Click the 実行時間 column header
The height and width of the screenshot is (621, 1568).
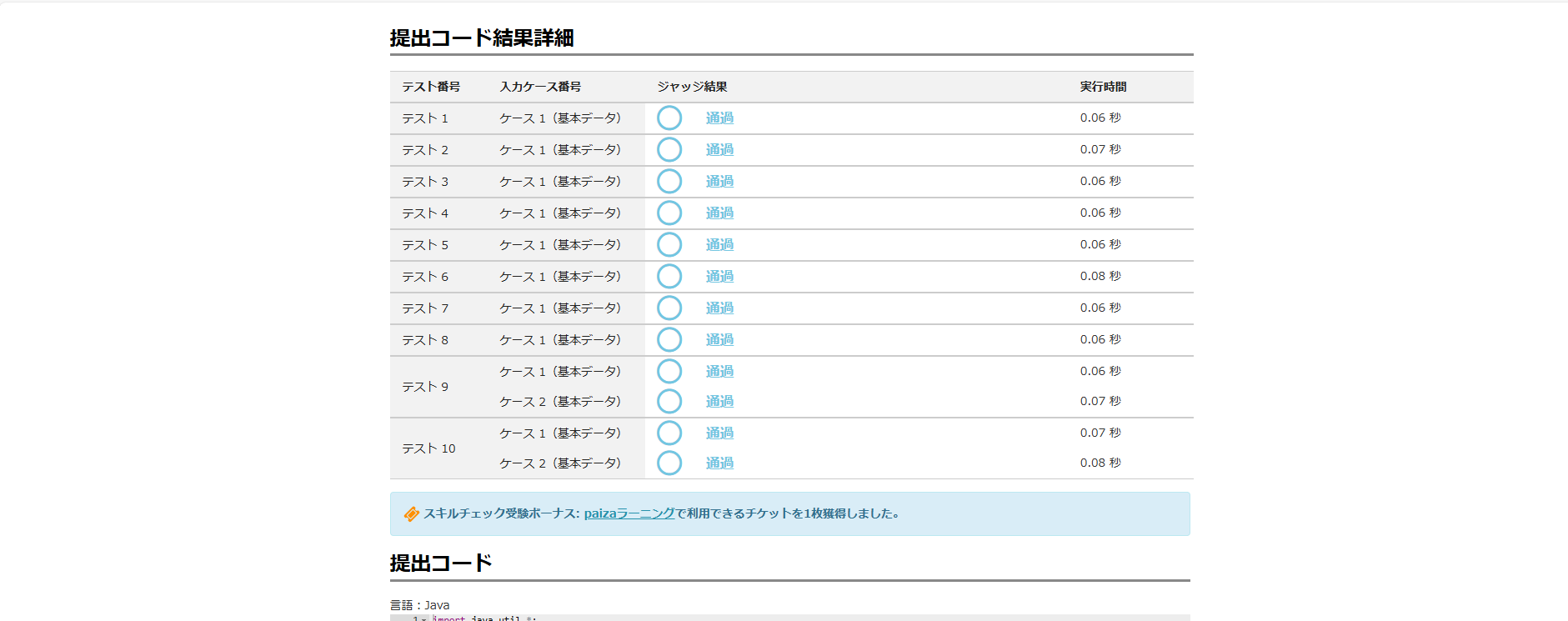pos(1103,87)
